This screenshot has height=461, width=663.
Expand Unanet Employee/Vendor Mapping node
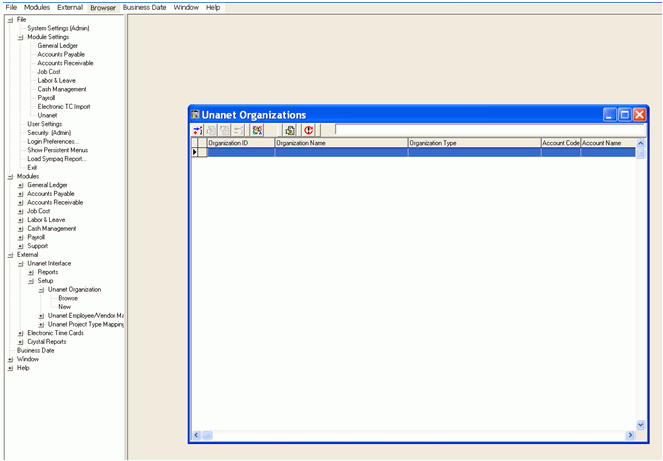(41, 316)
